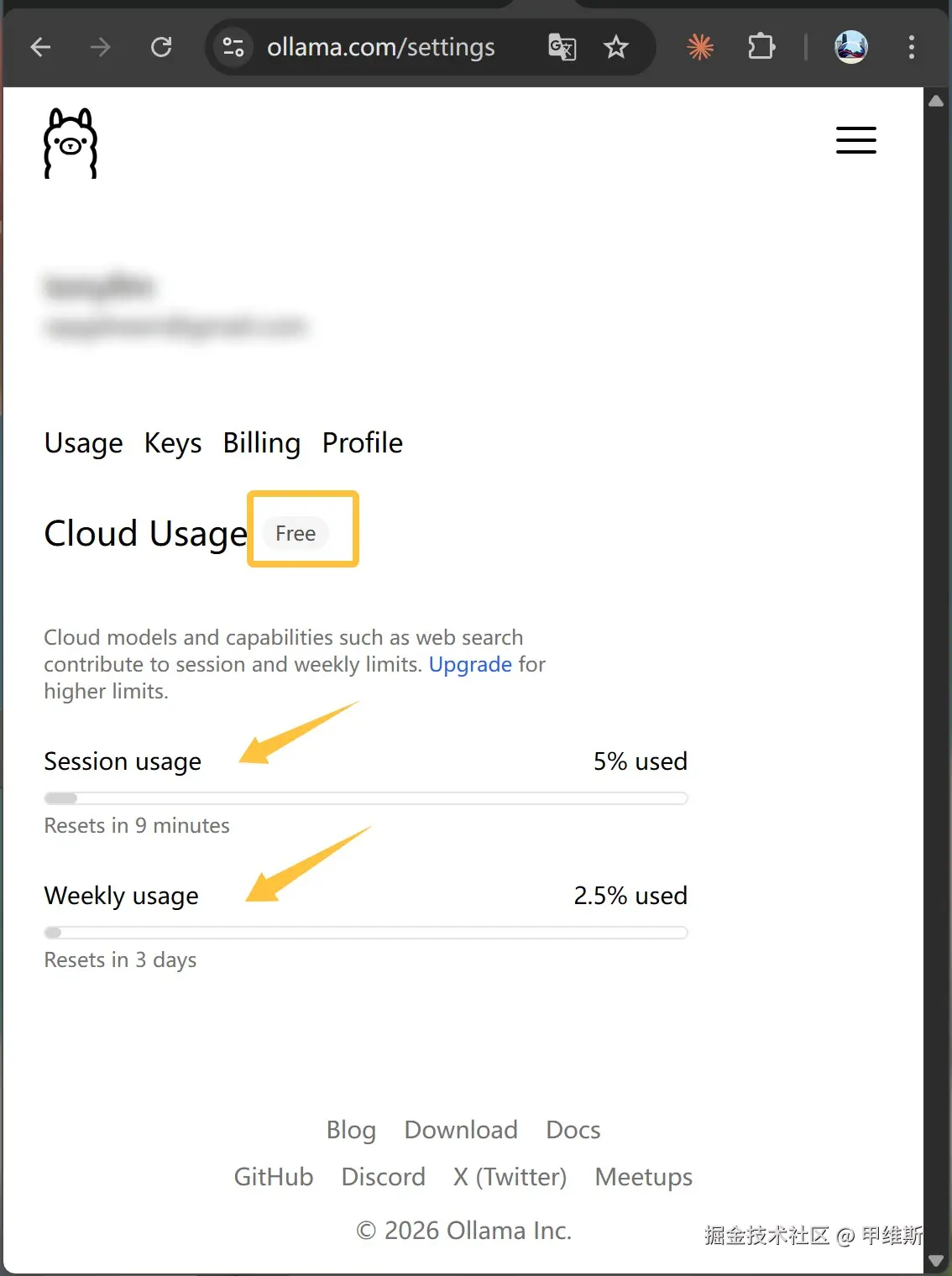Switch to the Billing tab
Image resolution: width=952 pixels, height=1276 pixels.
[261, 442]
